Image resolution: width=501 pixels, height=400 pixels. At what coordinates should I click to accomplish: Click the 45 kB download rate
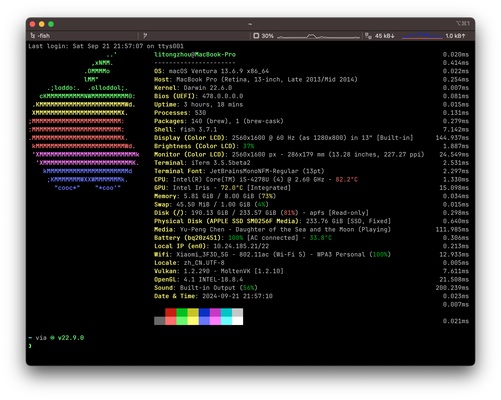coord(384,36)
